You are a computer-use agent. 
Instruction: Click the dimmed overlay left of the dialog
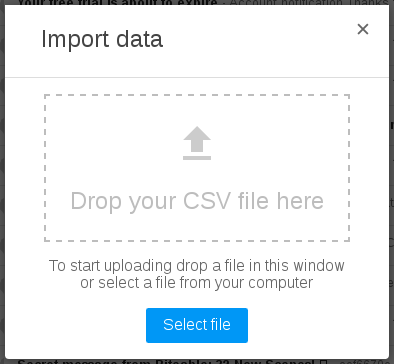[2, 182]
